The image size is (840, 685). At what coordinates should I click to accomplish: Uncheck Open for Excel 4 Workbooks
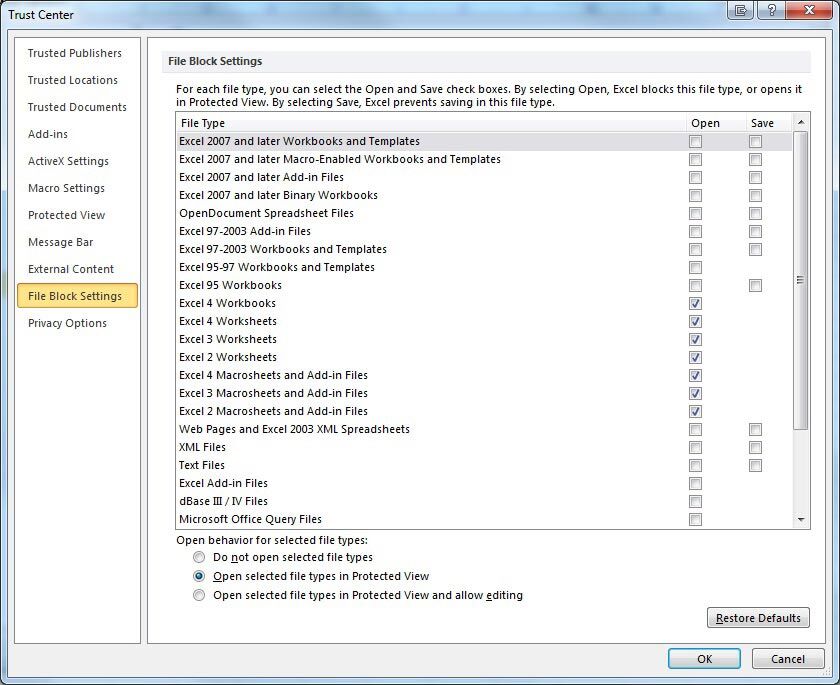[x=695, y=303]
